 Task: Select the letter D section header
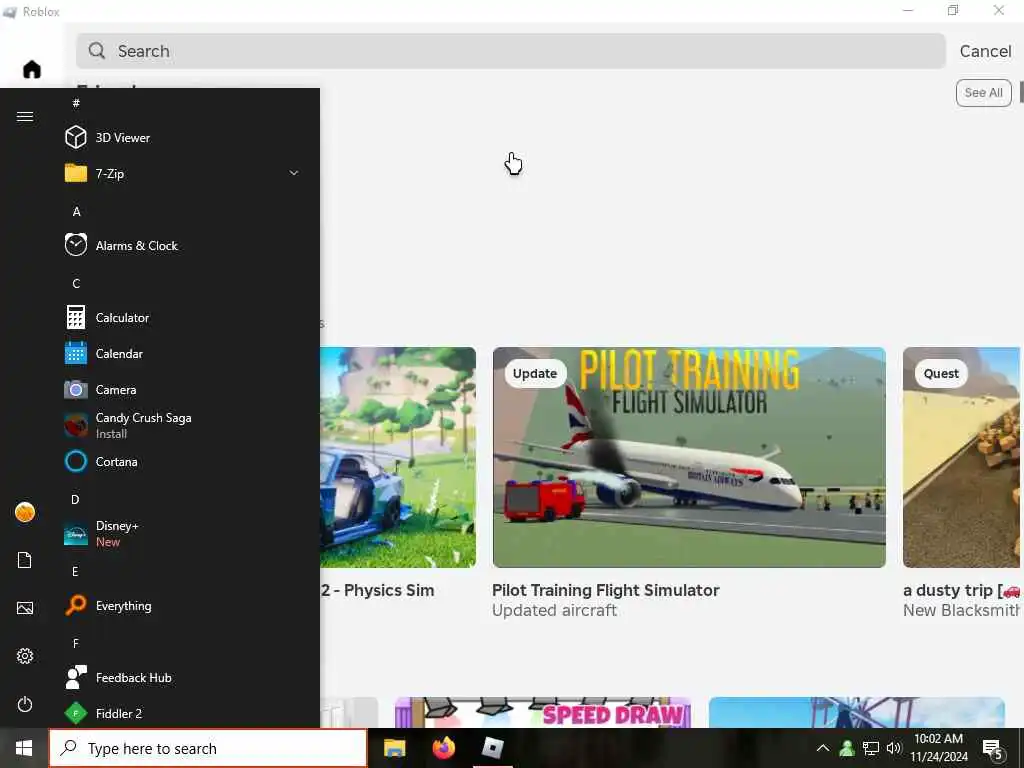(75, 500)
